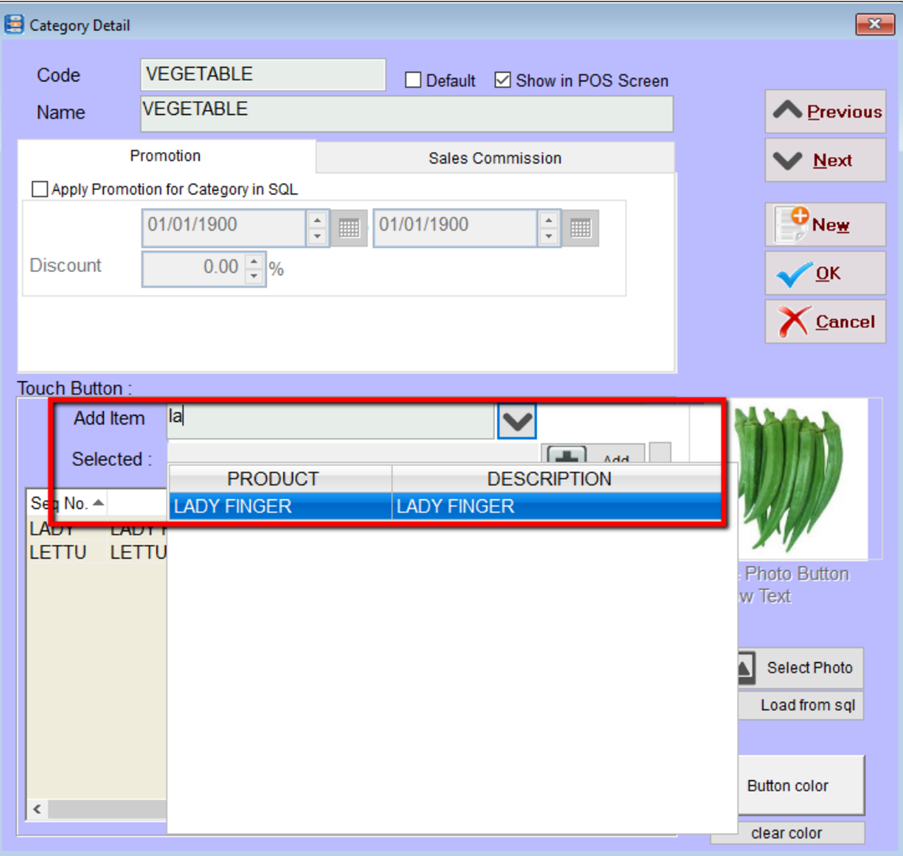Click the Previous record button

pyautogui.click(x=825, y=112)
